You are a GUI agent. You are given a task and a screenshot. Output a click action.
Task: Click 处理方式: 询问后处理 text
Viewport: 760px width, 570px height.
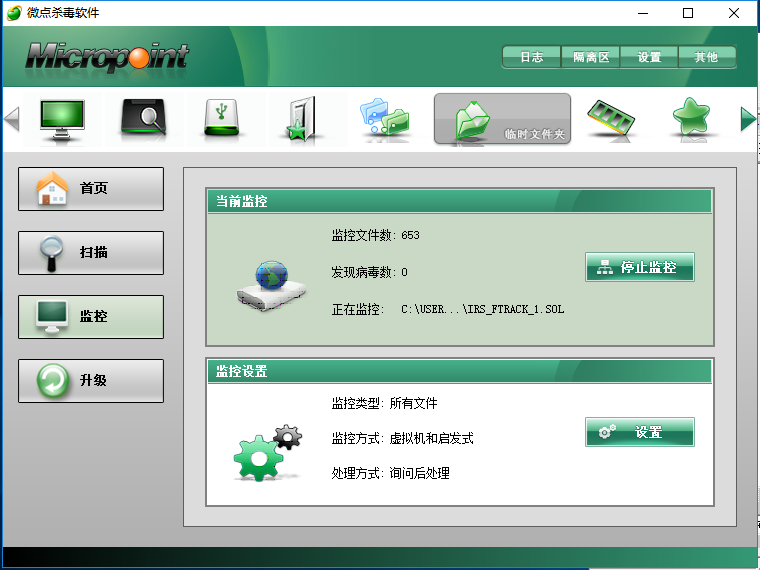[391, 474]
